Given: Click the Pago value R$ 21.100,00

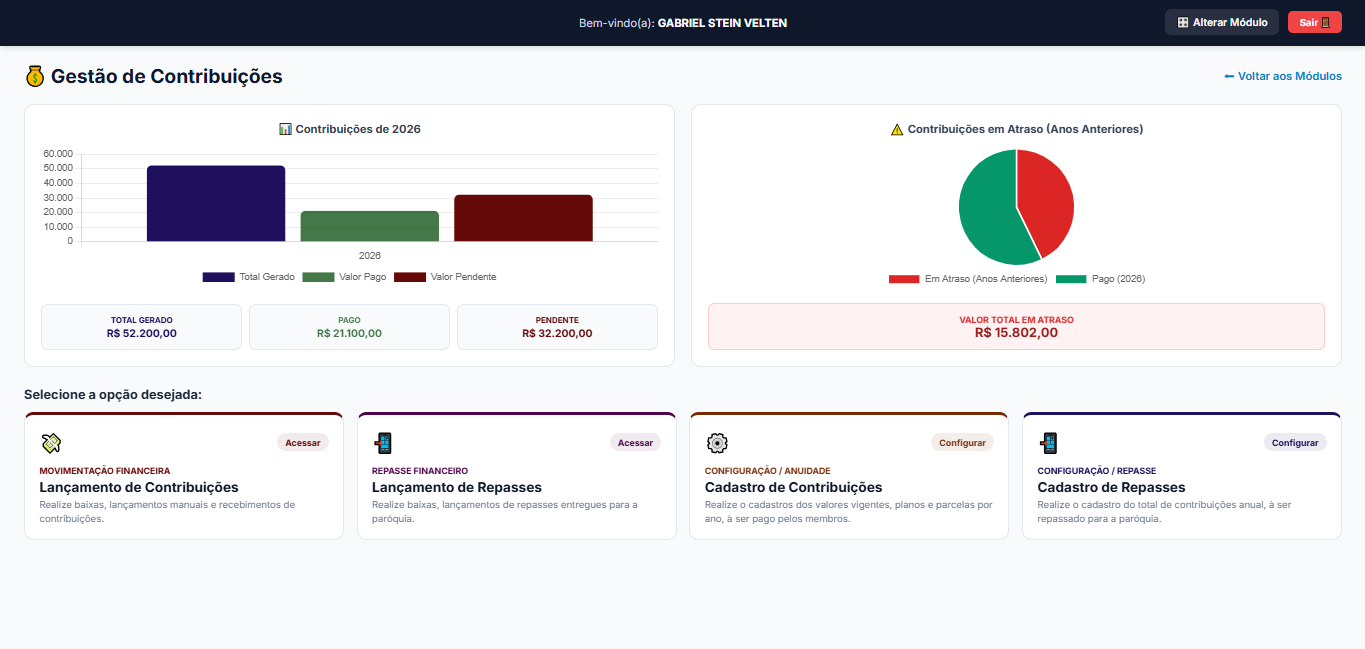Looking at the screenshot, I should 349,333.
